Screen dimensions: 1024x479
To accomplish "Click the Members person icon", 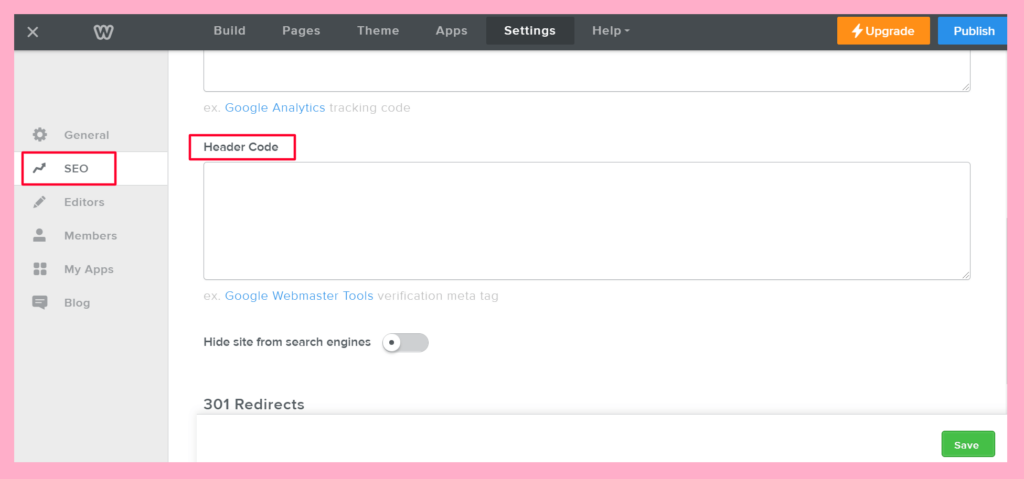I will pos(40,235).
